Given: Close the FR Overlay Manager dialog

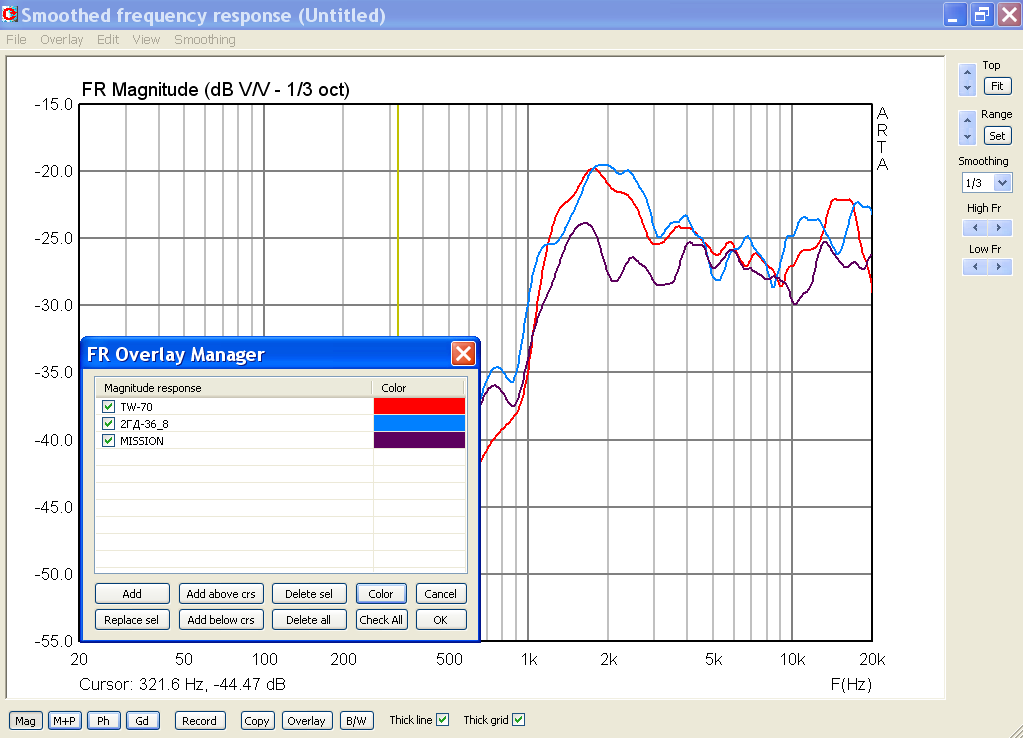Looking at the screenshot, I should [463, 354].
